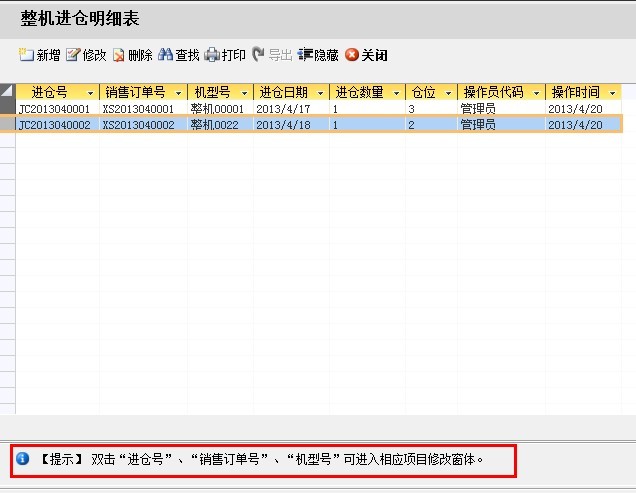This screenshot has width=636, height=493.
Task: Select 仓位 cell with value 2
Action: [x=432, y=125]
